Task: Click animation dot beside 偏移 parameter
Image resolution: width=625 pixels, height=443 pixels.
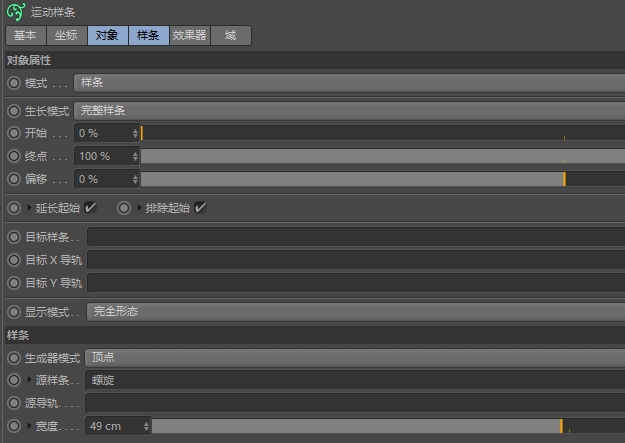Action: [14, 179]
